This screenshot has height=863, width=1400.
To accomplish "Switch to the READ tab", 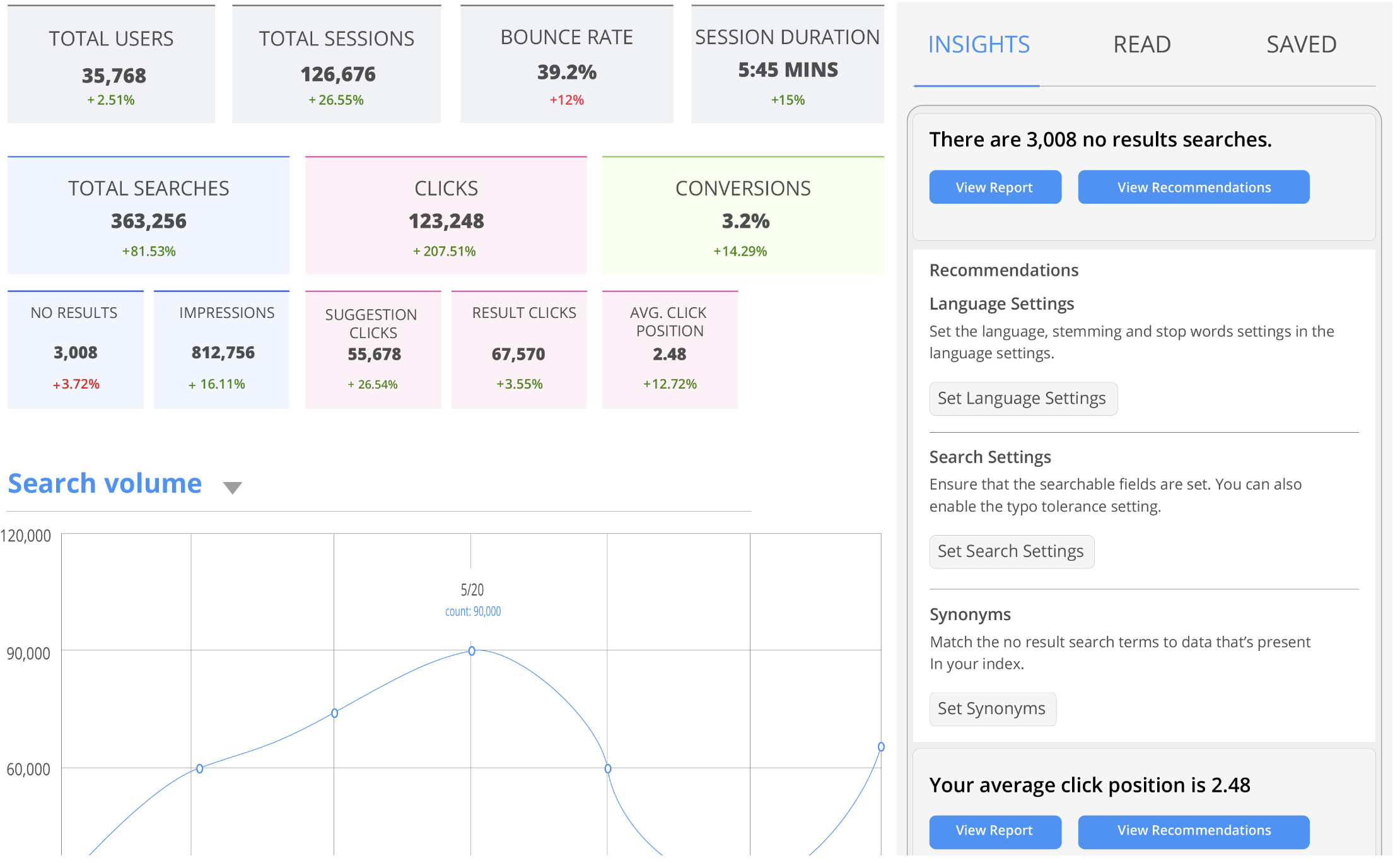I will click(x=1142, y=45).
